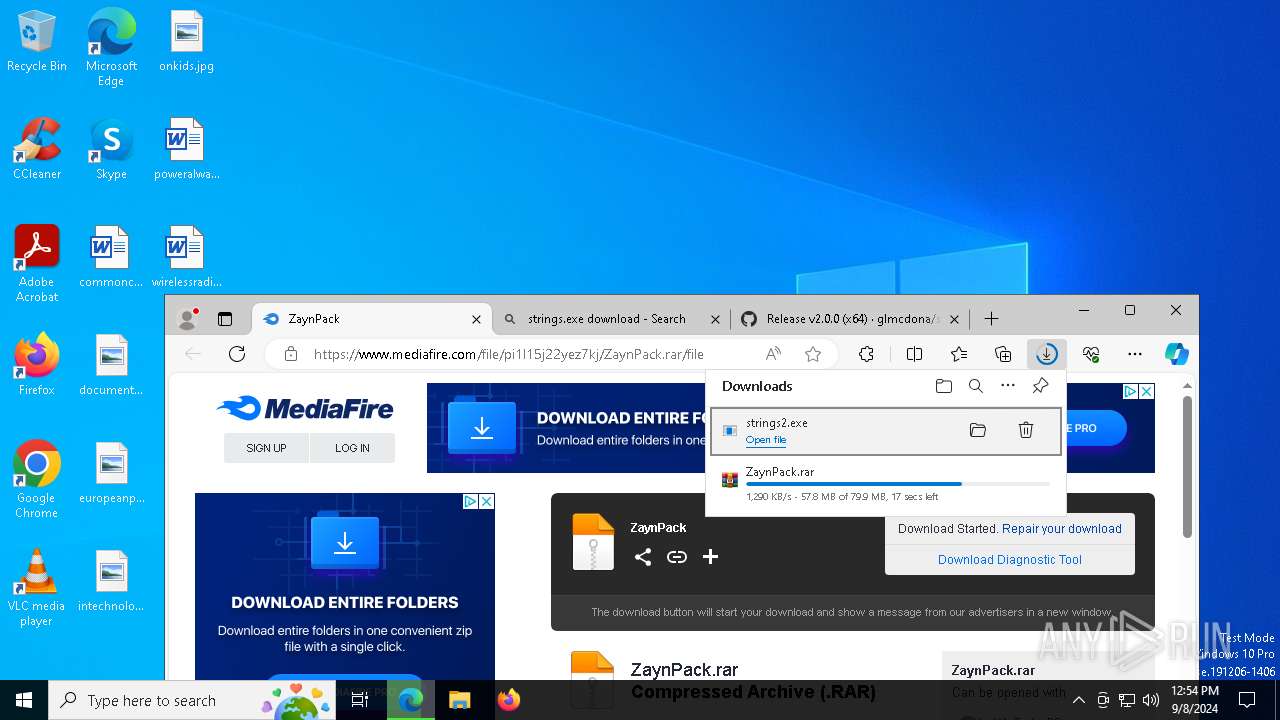Image resolution: width=1280 pixels, height=720 pixels.
Task: View site information lock icon
Action: (x=291, y=354)
